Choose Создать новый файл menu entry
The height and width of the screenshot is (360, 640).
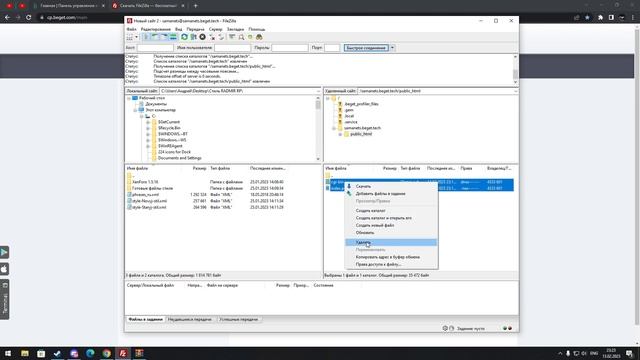(x=391, y=226)
